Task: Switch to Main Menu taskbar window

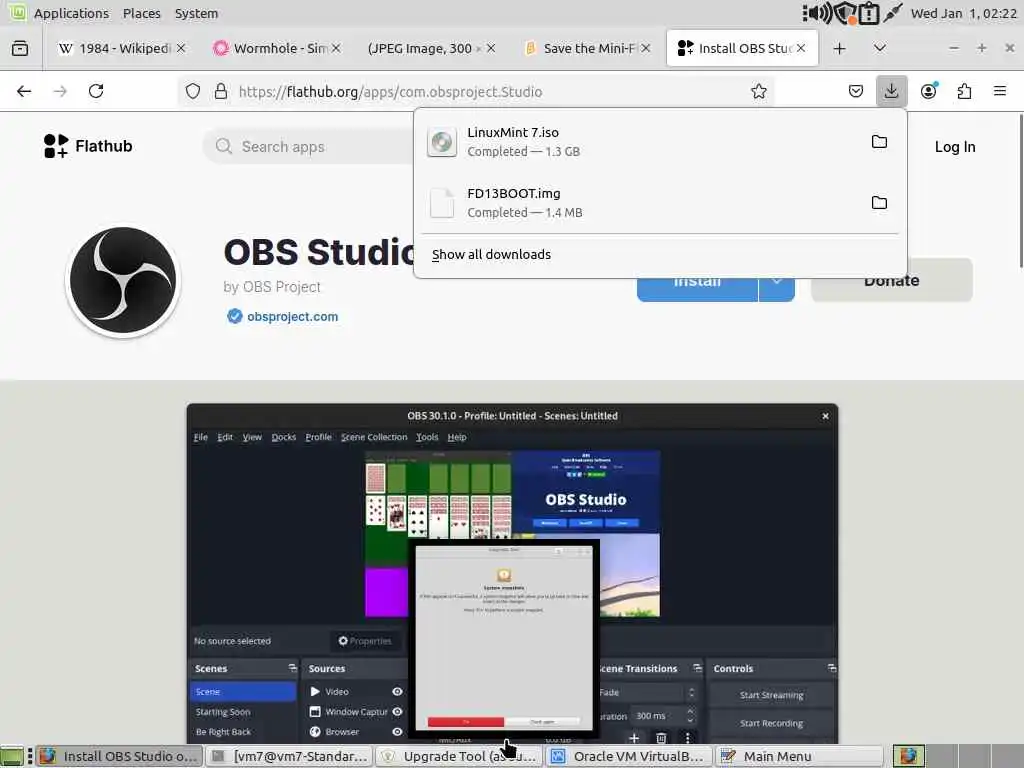Action: coord(800,756)
